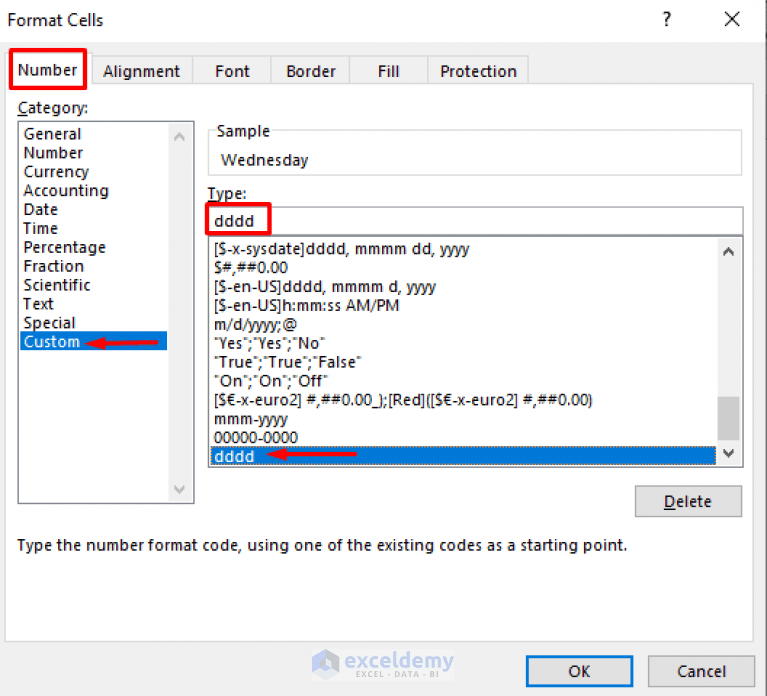The height and width of the screenshot is (696, 767).
Task: Switch to the Alignment tab
Action: point(141,71)
